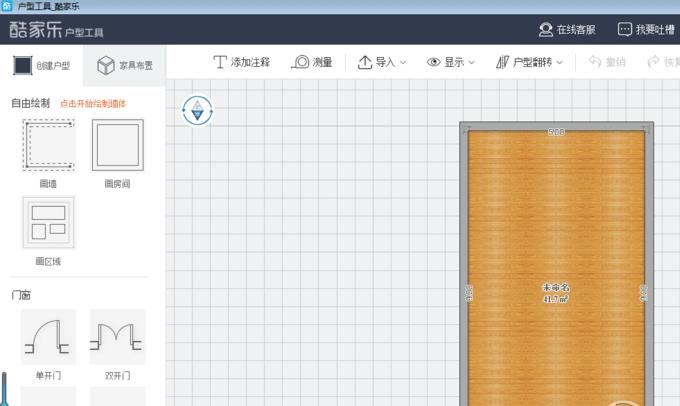Switch to the 家具布置 tab

coord(124,65)
